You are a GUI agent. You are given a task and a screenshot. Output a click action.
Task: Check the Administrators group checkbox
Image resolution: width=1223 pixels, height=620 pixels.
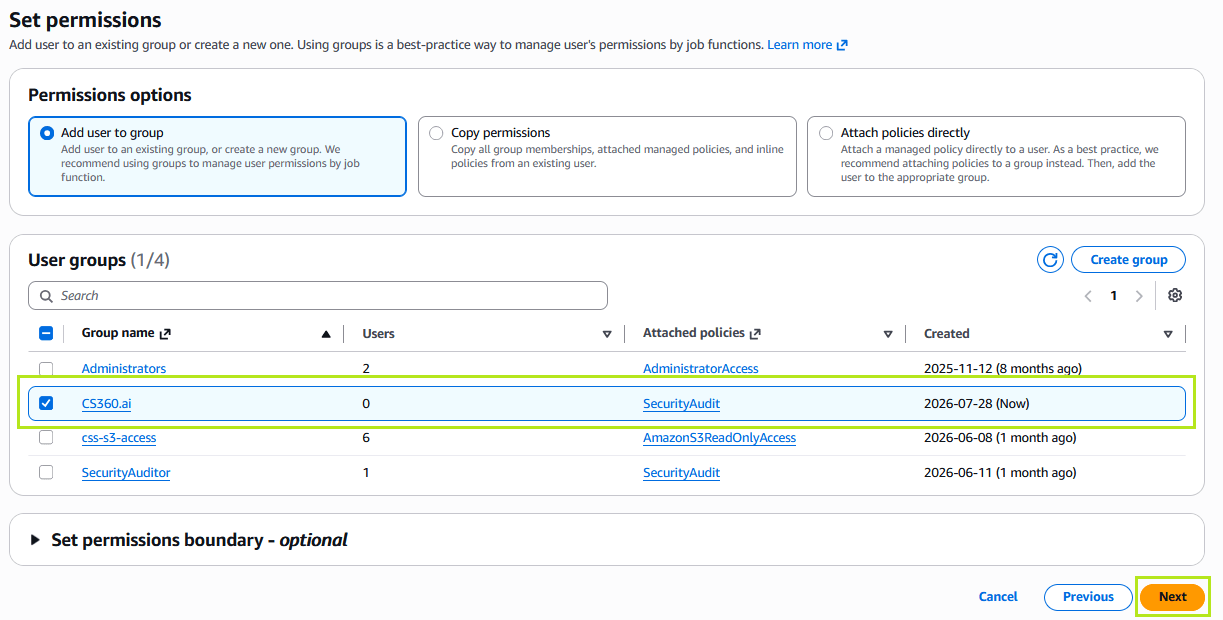click(x=46, y=369)
